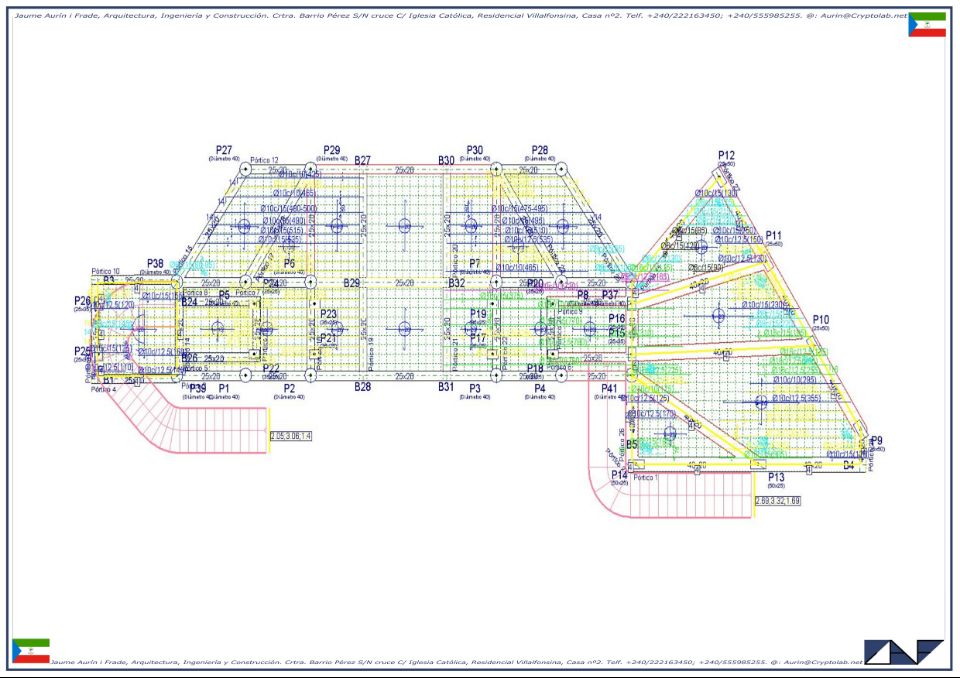Click the B29 label in the central slab
960x678 pixels.
click(351, 283)
